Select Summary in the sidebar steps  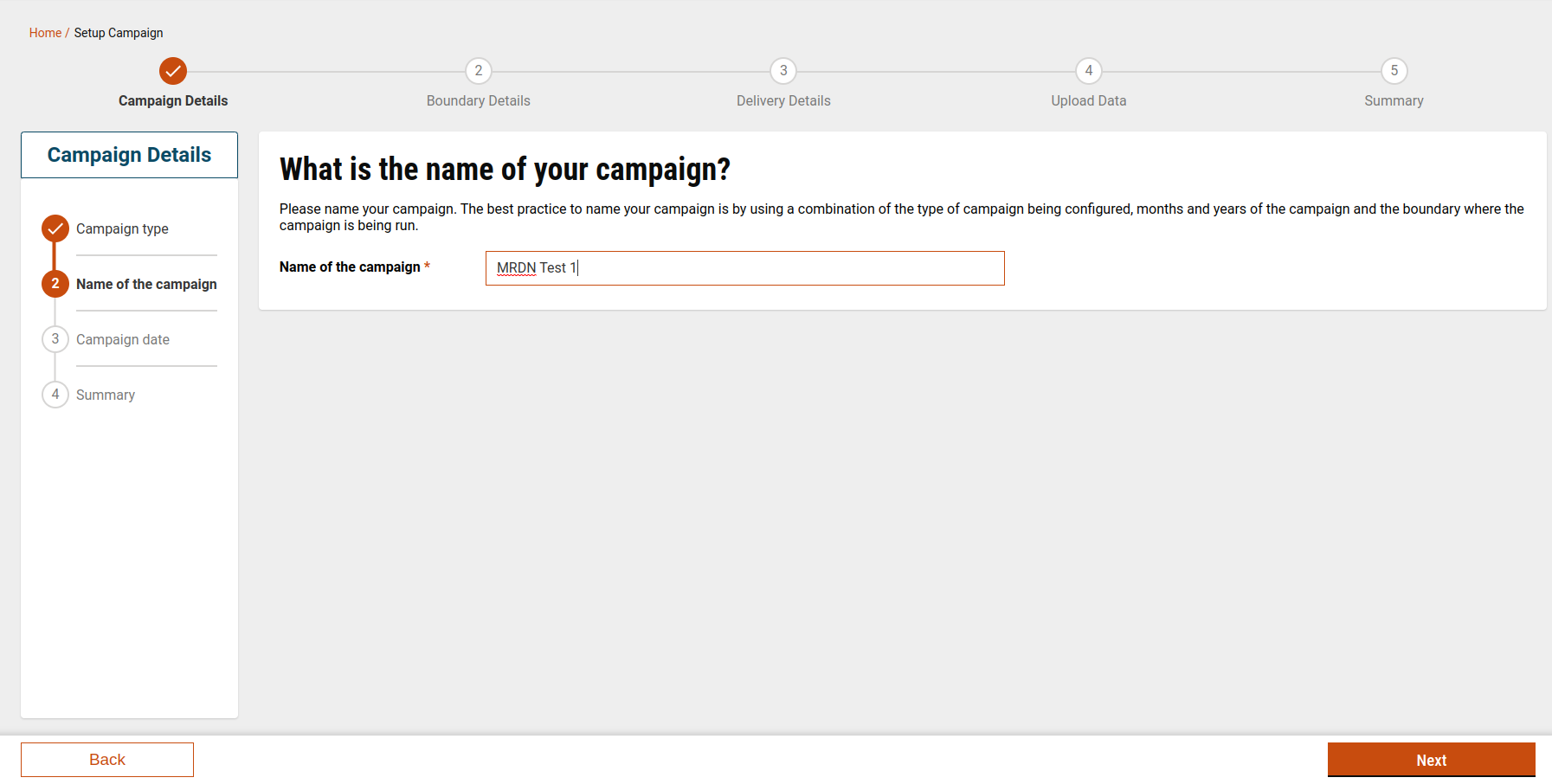(x=106, y=395)
